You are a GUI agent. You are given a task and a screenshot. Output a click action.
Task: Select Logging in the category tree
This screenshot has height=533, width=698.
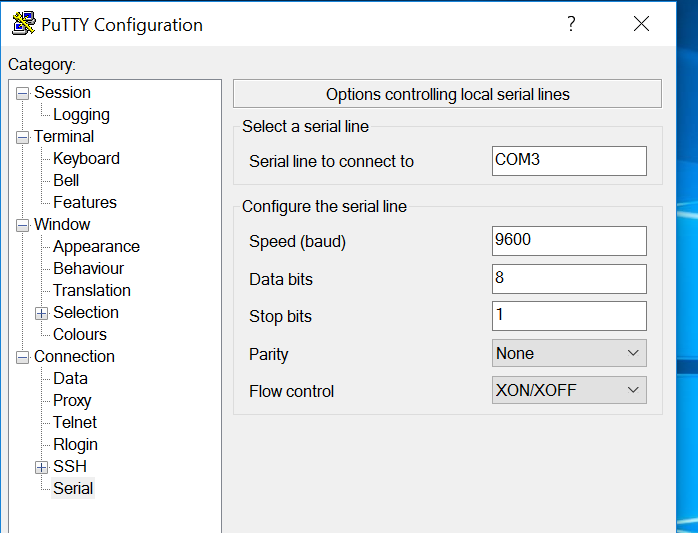[81, 115]
